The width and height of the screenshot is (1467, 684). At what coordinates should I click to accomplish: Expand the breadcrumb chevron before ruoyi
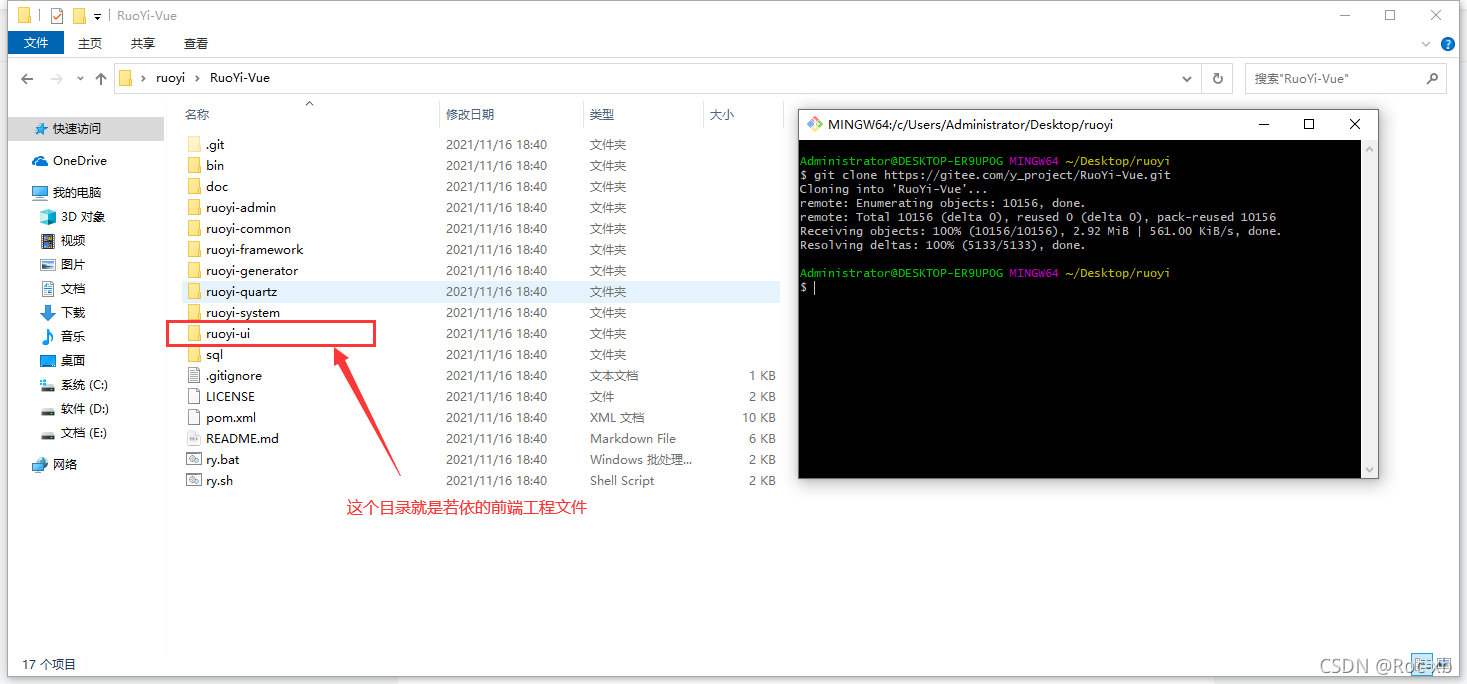pos(144,78)
